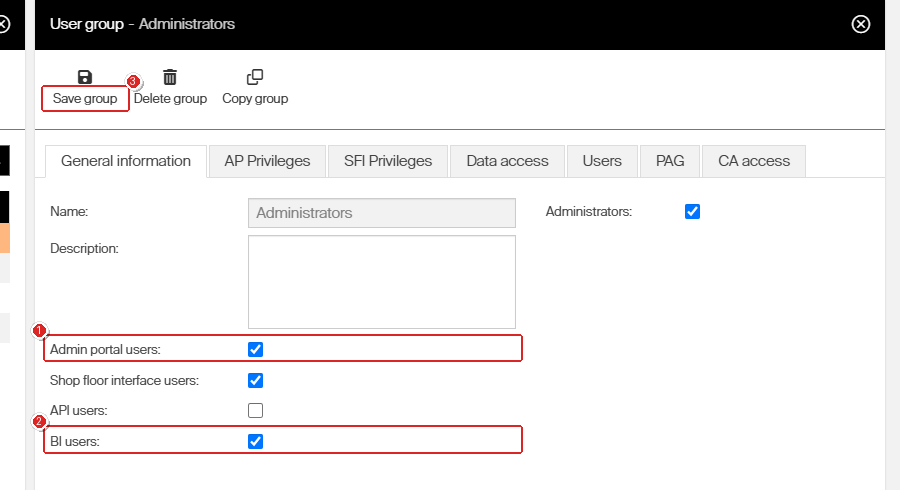Click the 'Name:' label
This screenshot has width=900, height=490.
(69, 212)
